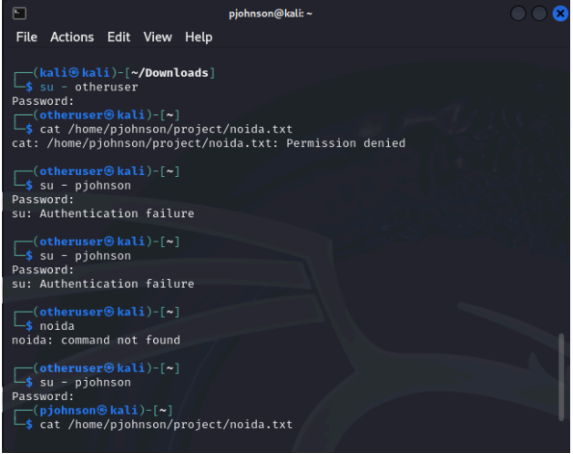This screenshot has height=454, width=573.
Task: Open the Help menu
Action: pos(198,37)
